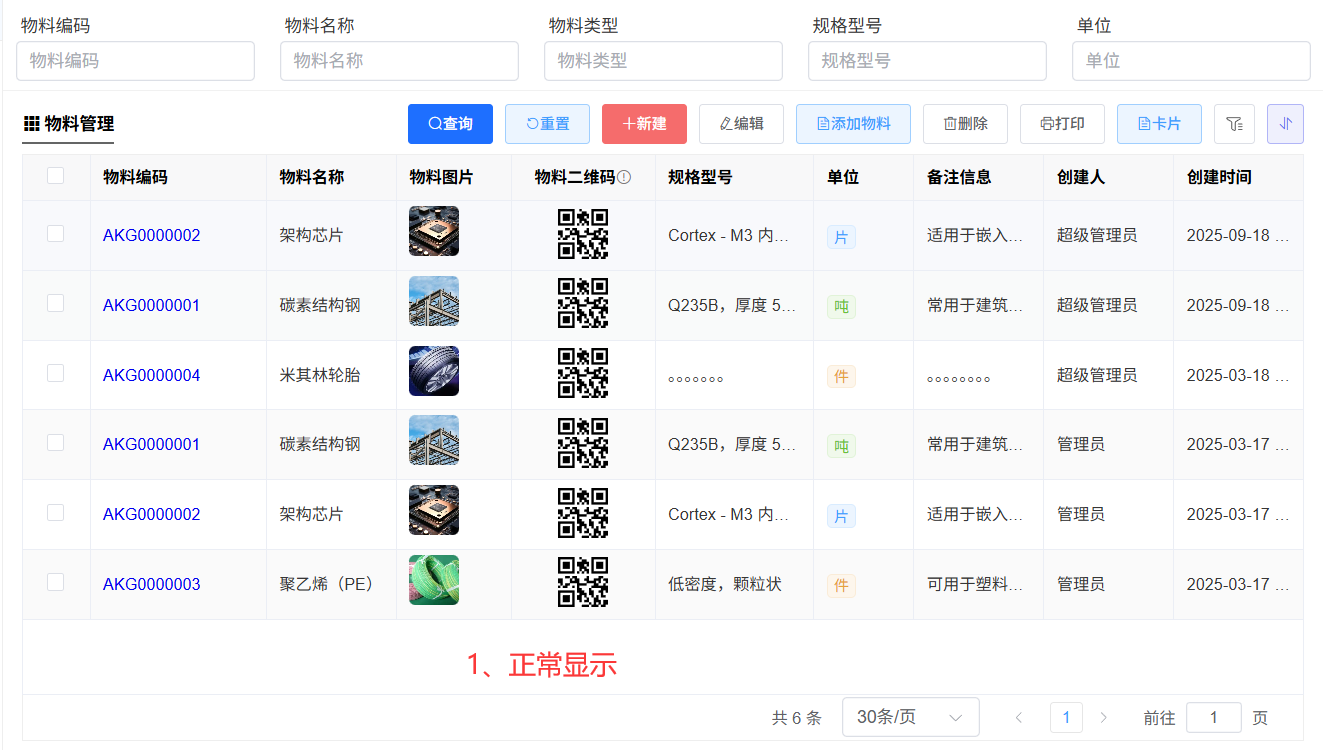The image size is (1323, 750).
Task: Click the 编辑 edit button
Action: 741,124
